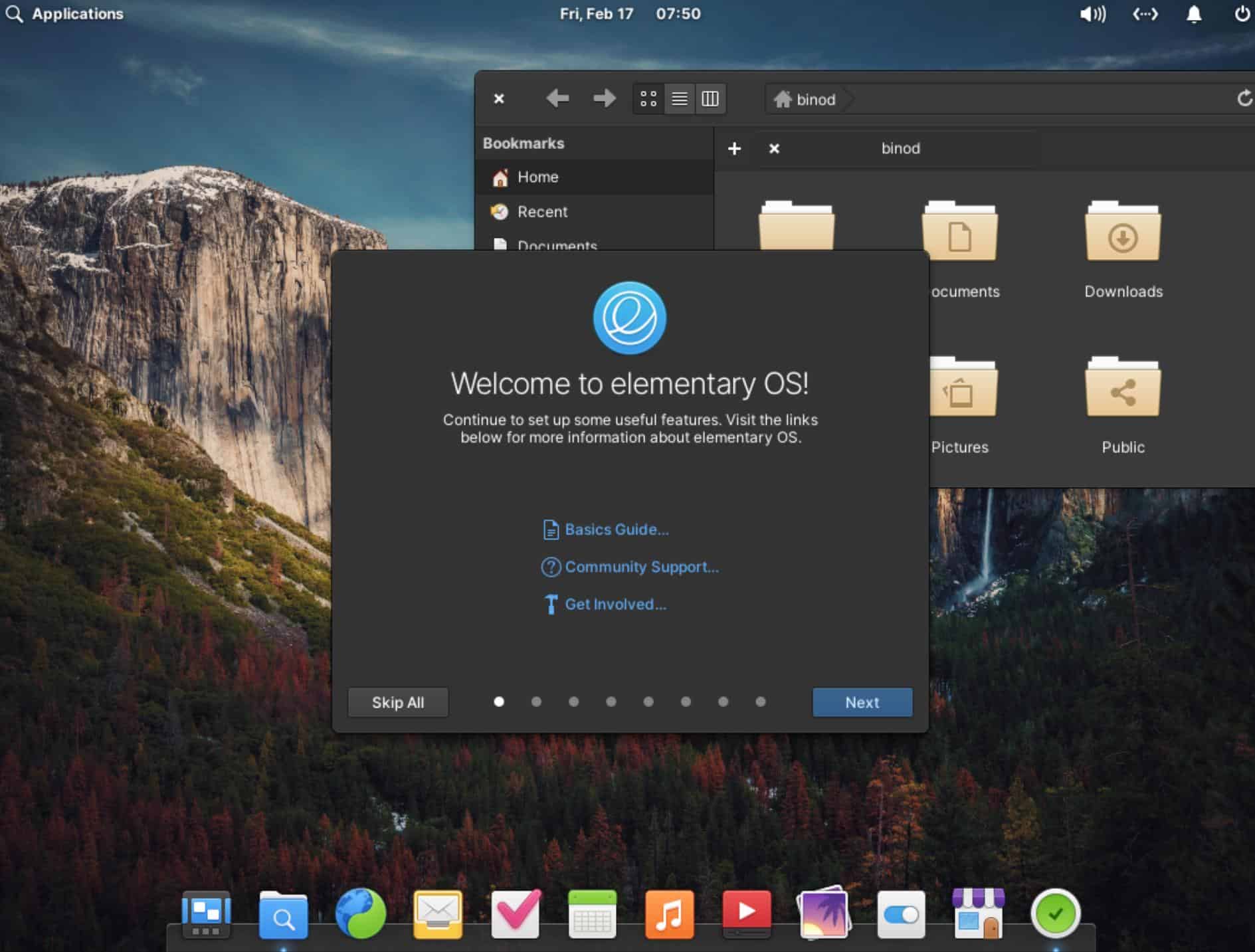Screen dimensions: 1255x952
Task: Open the web browser from dock
Action: 361,914
